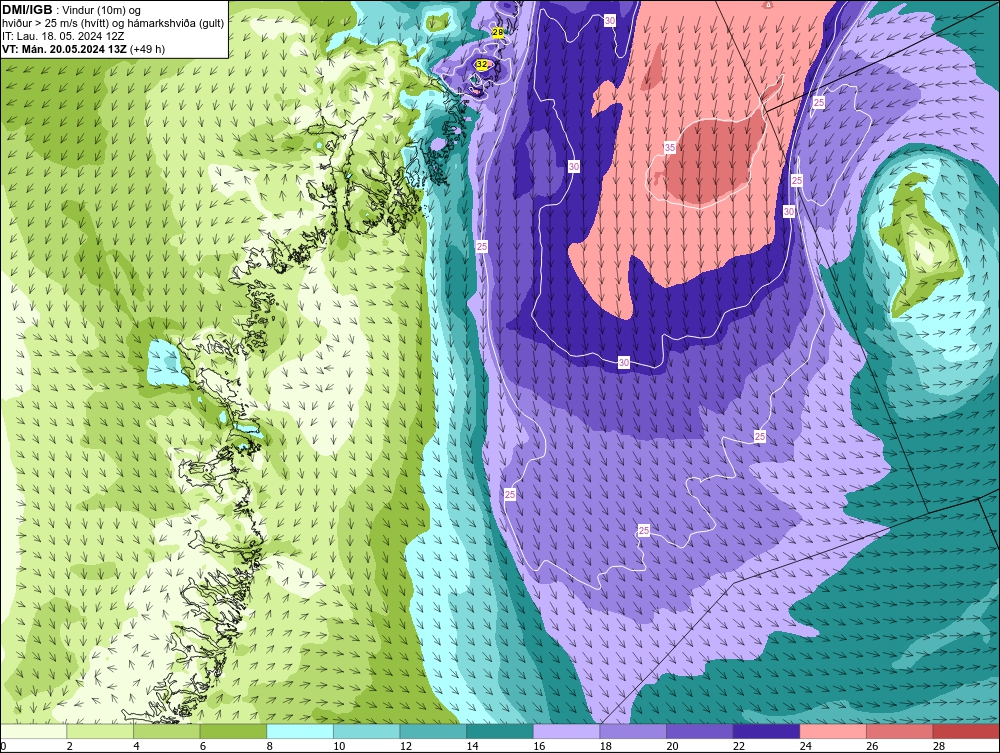Select the 0–2 m/s cream legend swatch
This screenshot has height=753, width=1000.
point(33,731)
